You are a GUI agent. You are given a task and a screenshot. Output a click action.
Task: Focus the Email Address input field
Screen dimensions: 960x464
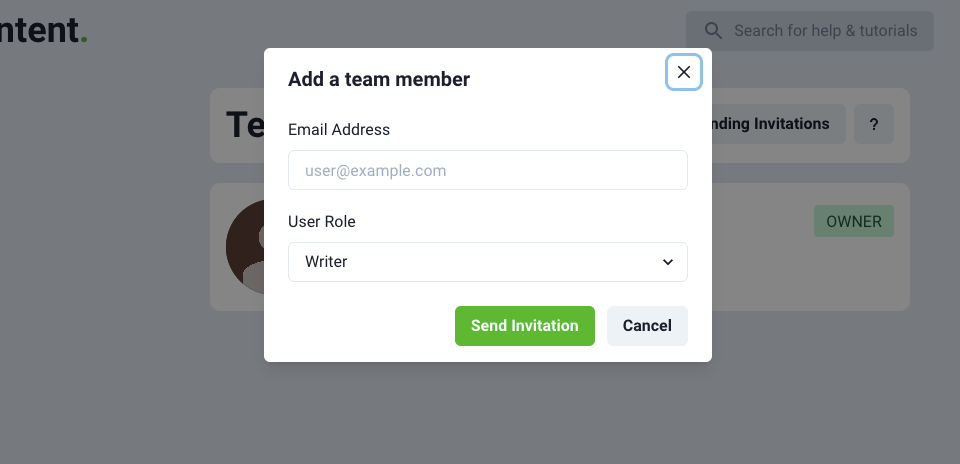(x=488, y=170)
